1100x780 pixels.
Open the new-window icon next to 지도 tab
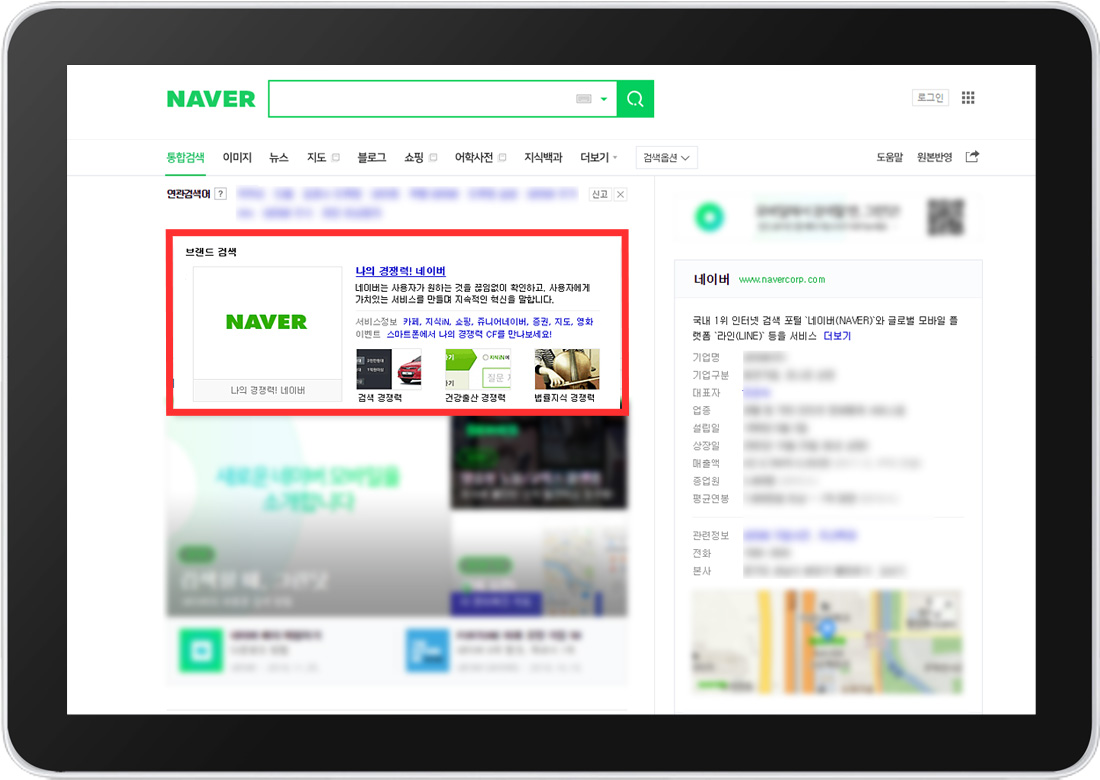click(336, 158)
